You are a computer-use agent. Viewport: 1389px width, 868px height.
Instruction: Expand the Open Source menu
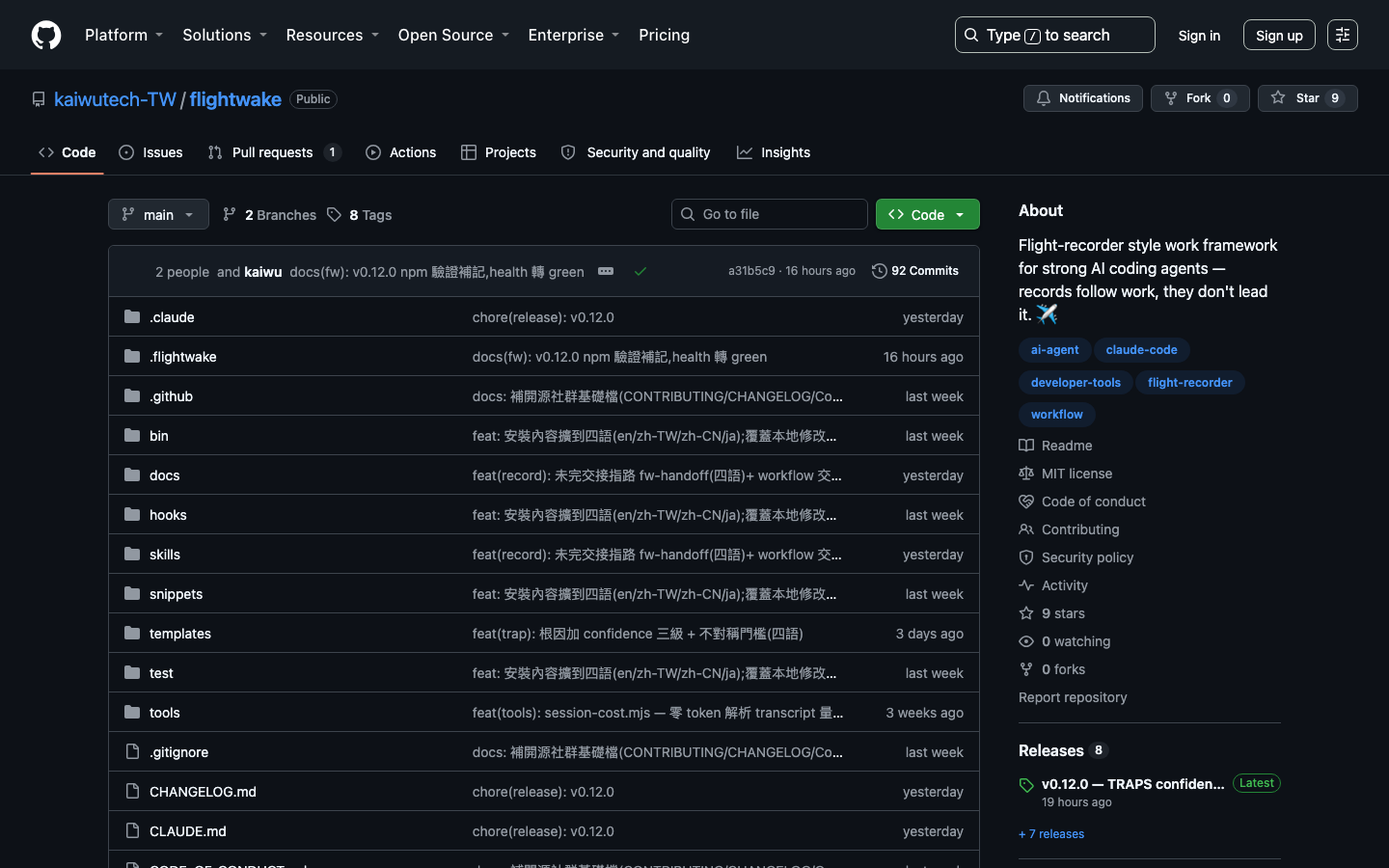(x=453, y=35)
